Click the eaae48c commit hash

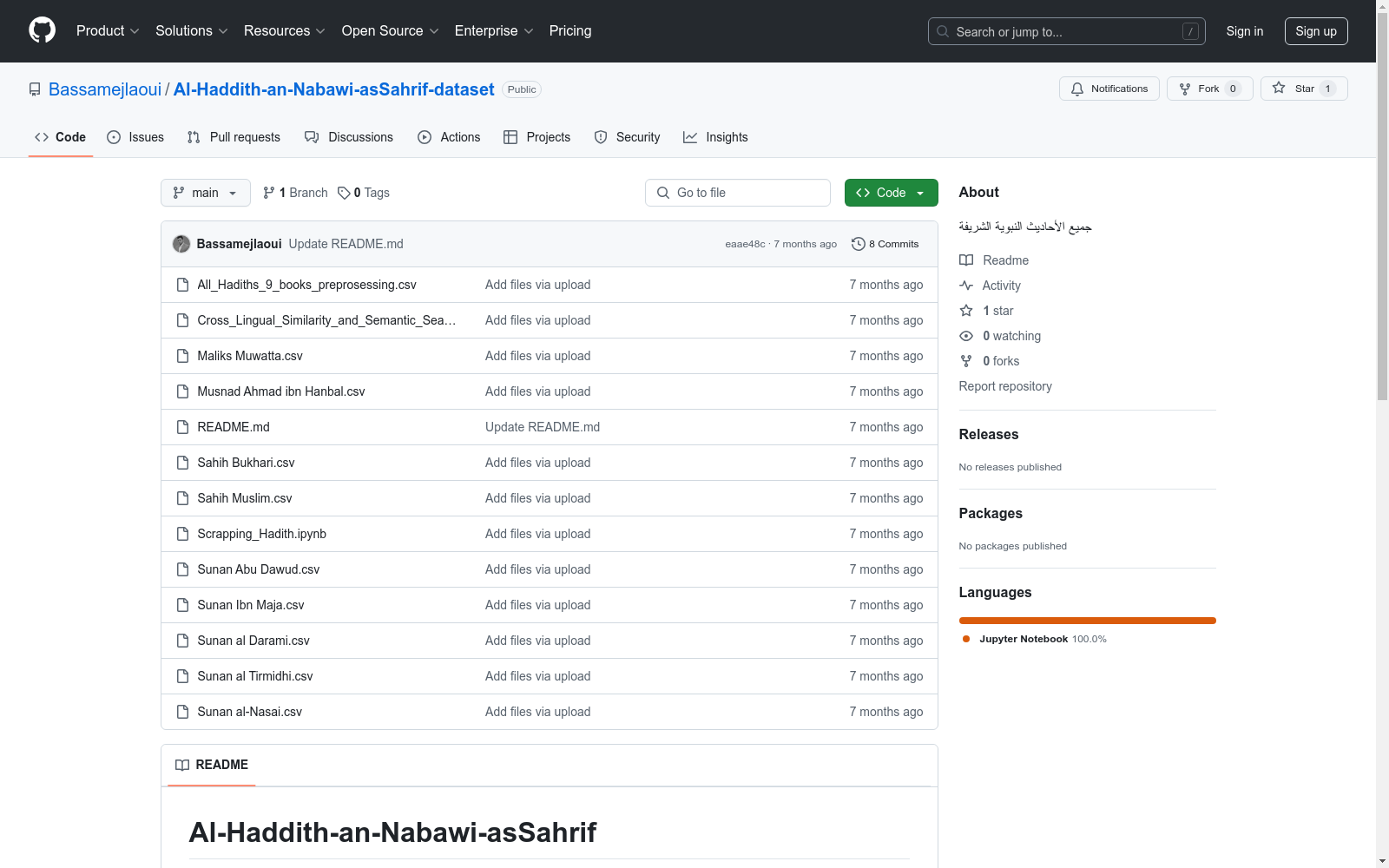click(x=746, y=244)
